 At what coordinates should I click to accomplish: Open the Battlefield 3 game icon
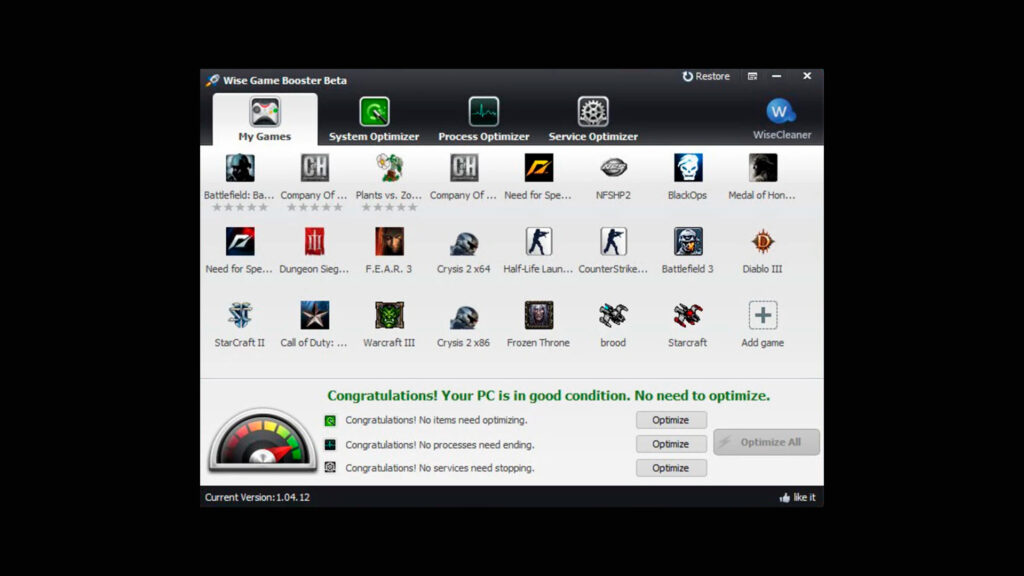pos(687,242)
